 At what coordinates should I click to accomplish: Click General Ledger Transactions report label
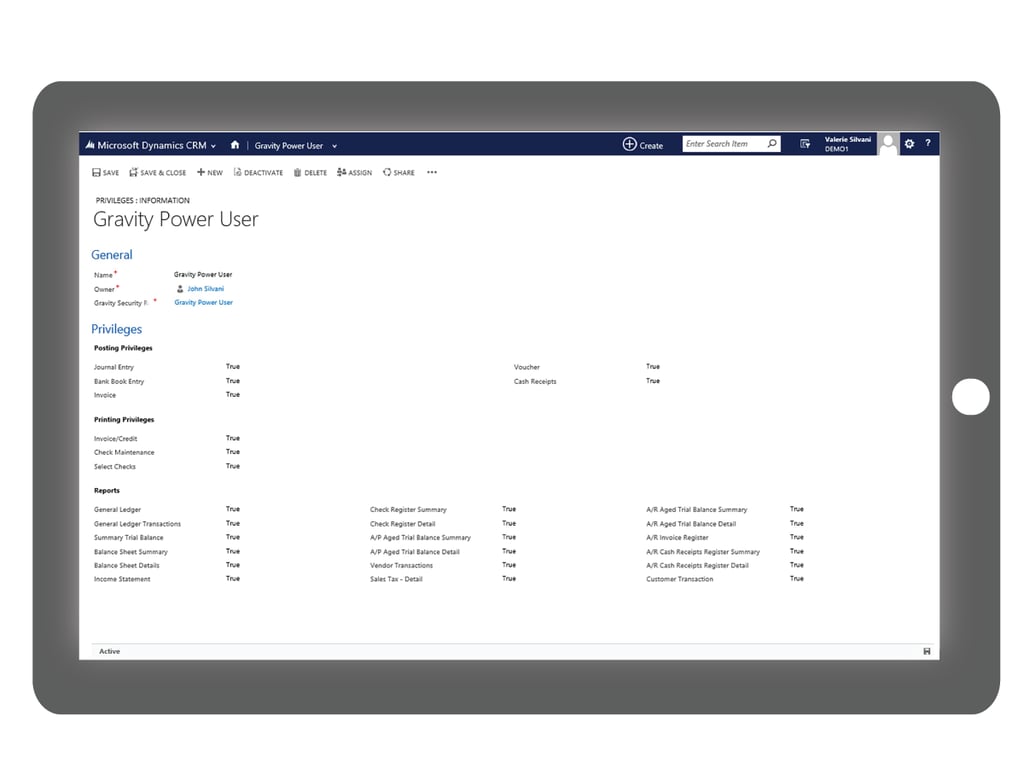click(137, 524)
